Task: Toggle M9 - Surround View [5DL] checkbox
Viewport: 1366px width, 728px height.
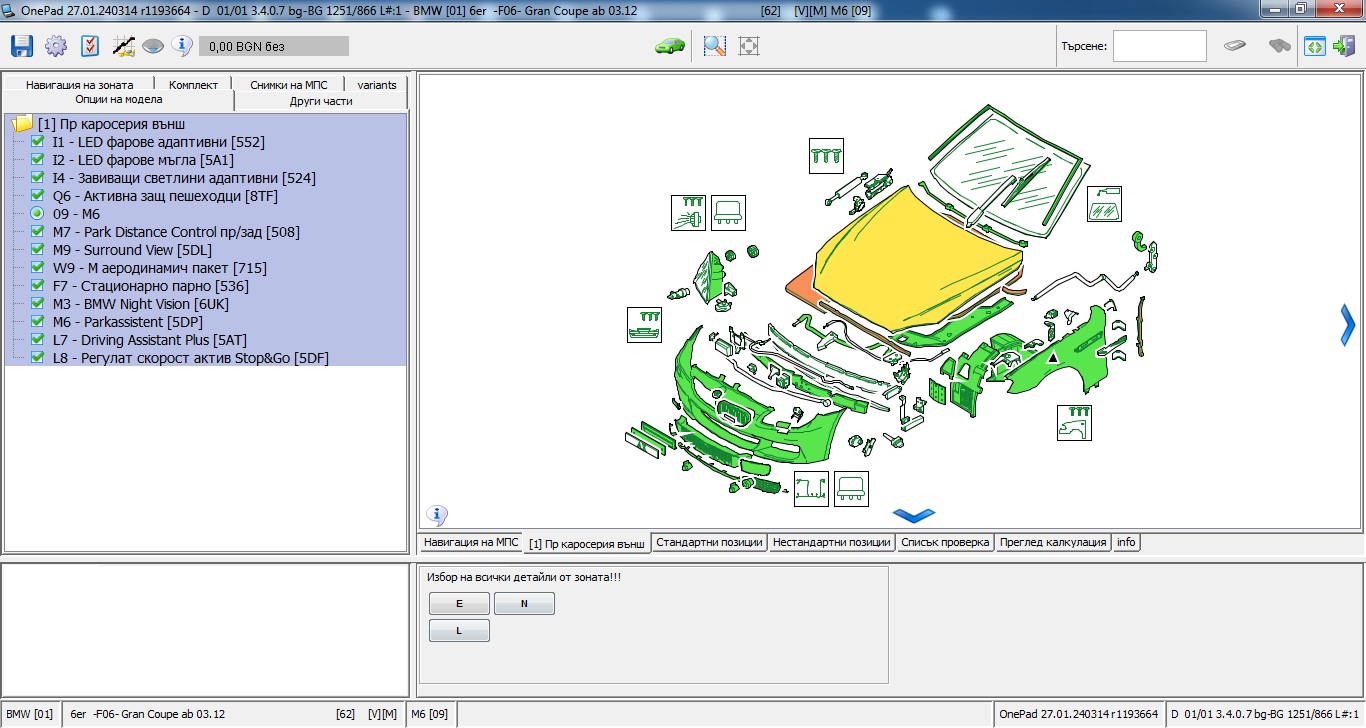Action: (38, 250)
